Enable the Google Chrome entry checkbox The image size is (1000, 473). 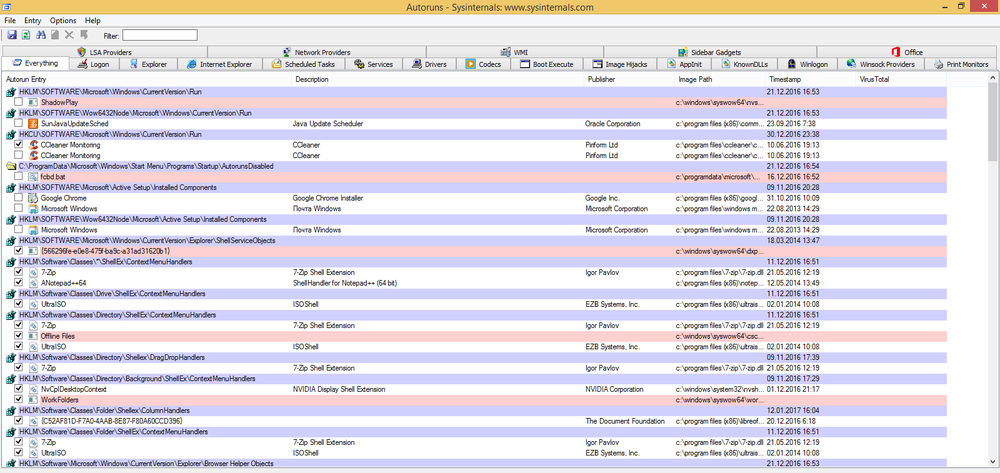point(19,198)
